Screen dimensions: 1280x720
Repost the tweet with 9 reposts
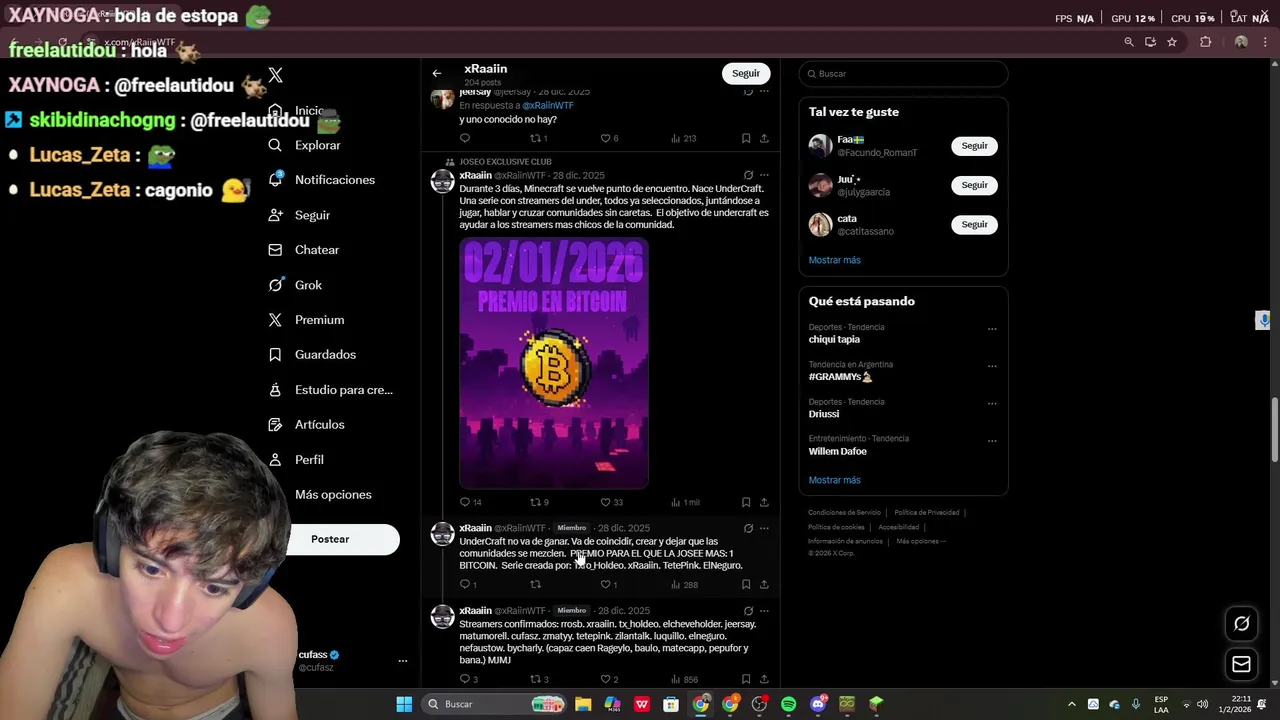(536, 502)
